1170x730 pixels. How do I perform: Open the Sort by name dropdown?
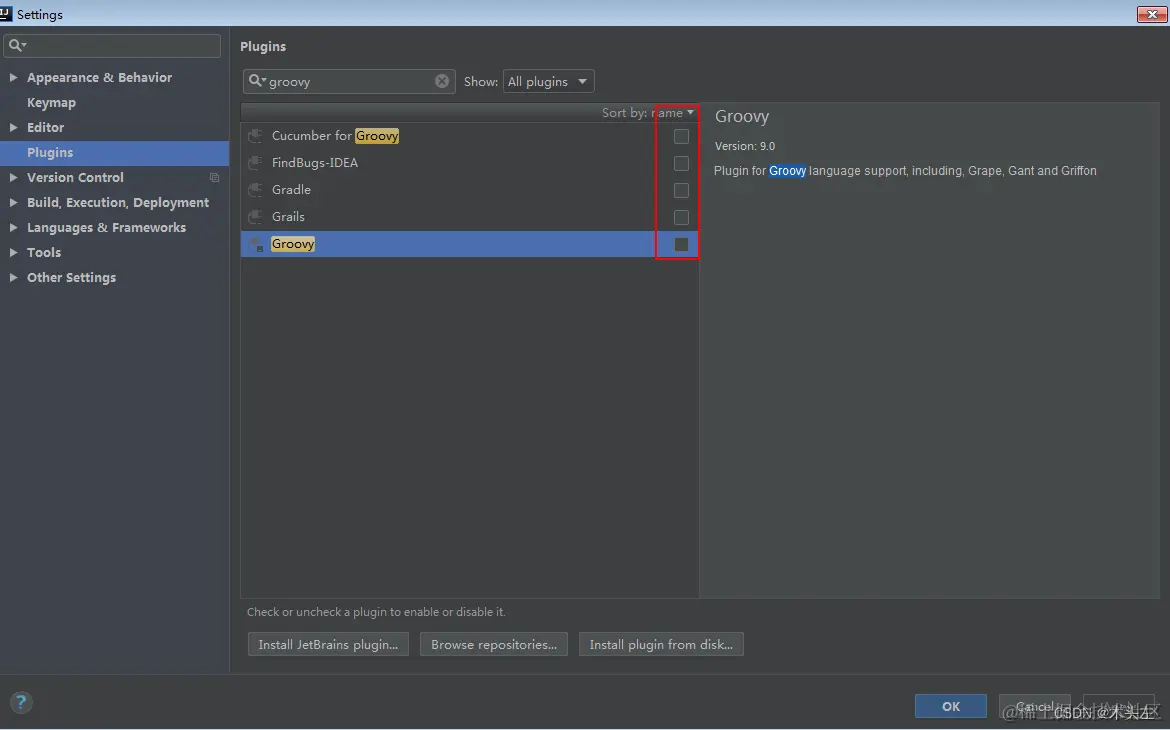point(648,113)
